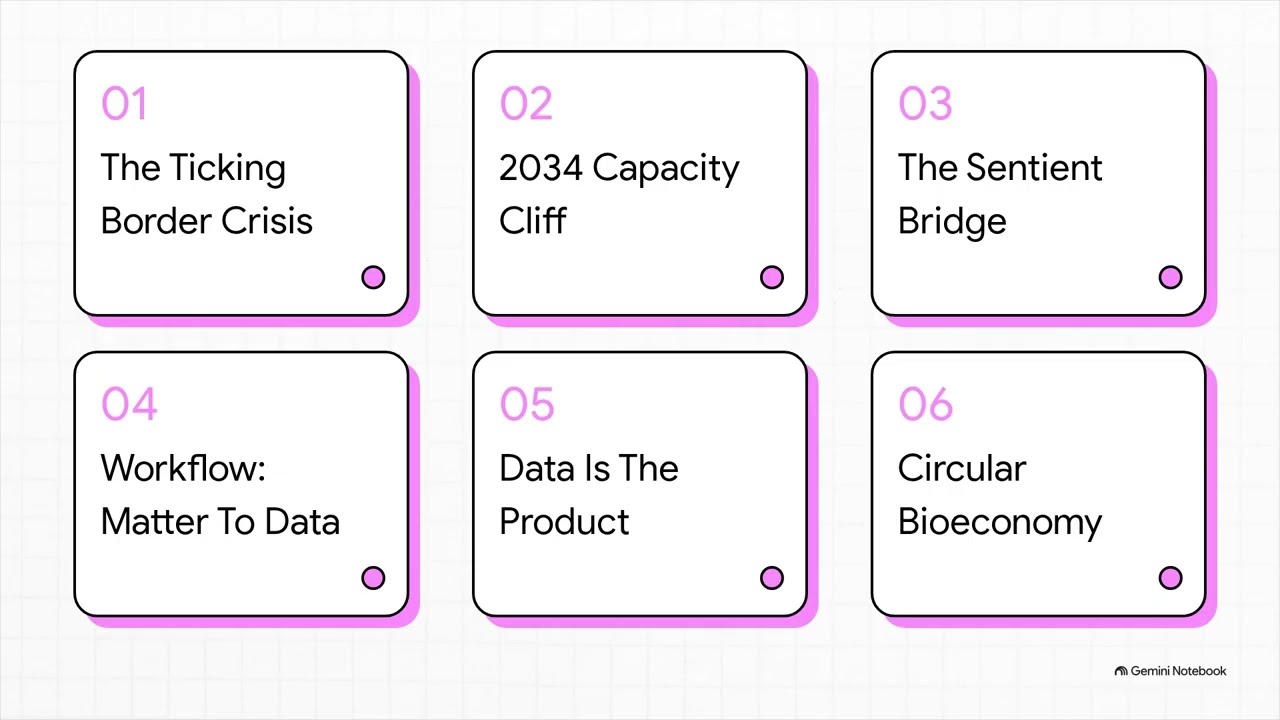The width and height of the screenshot is (1280, 720).
Task: Click the 03 number label
Action: tap(925, 104)
